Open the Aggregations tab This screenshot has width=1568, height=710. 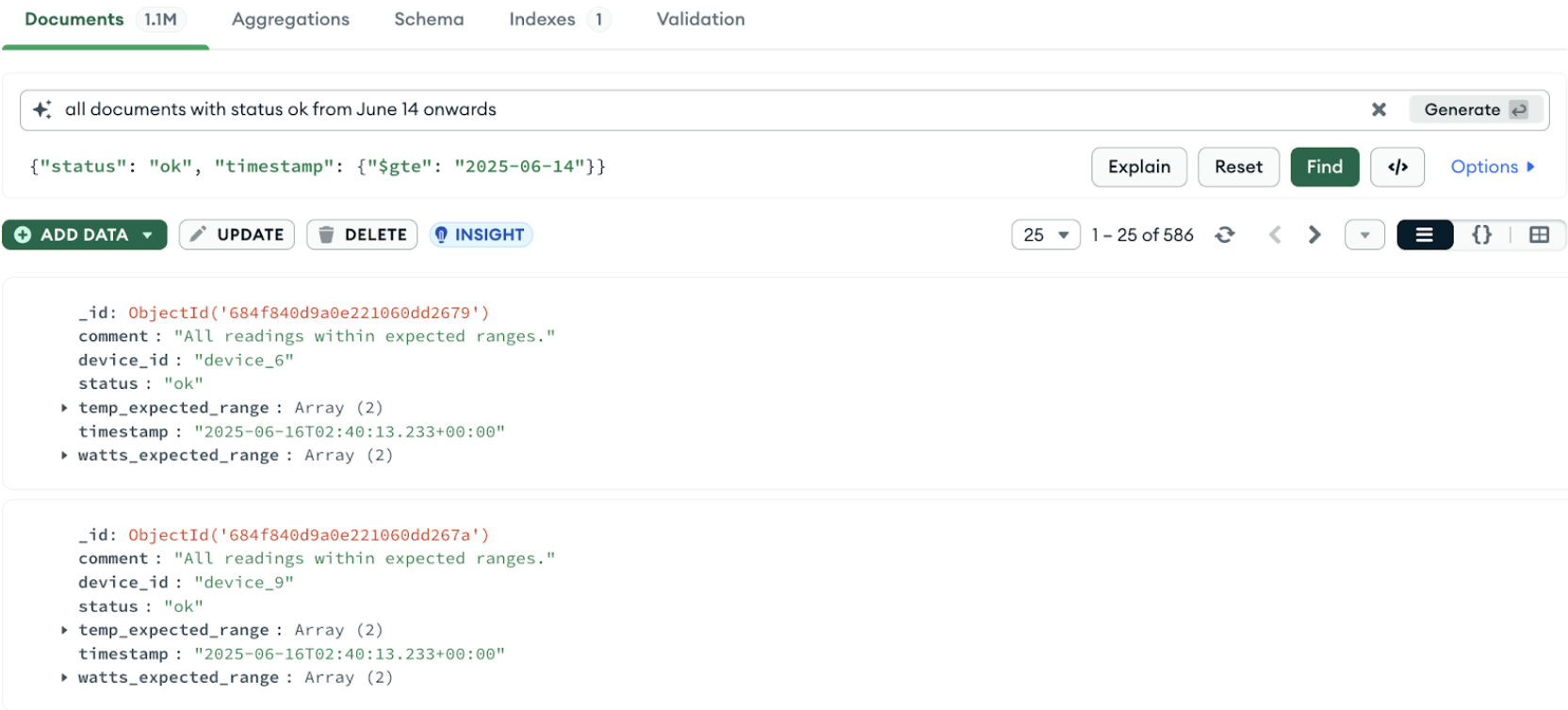pos(290,20)
